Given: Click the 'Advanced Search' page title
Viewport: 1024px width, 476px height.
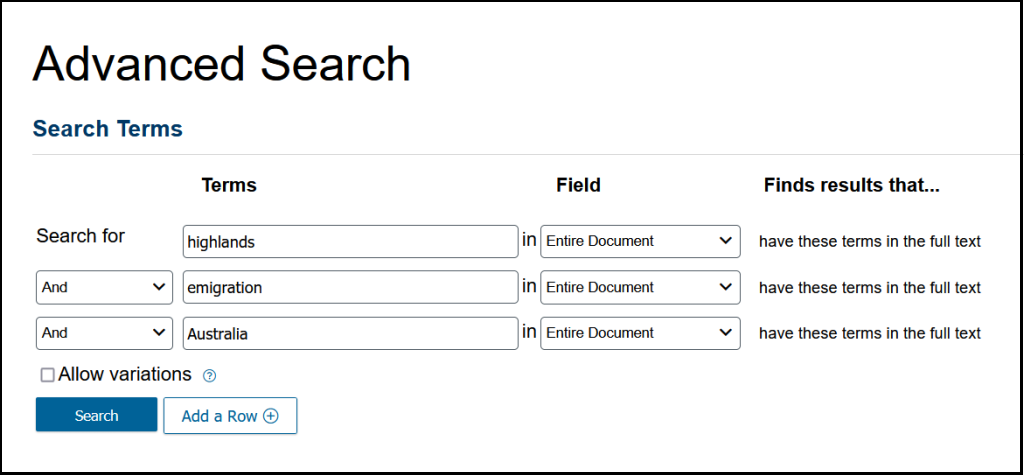Looking at the screenshot, I should pyautogui.click(x=221, y=64).
